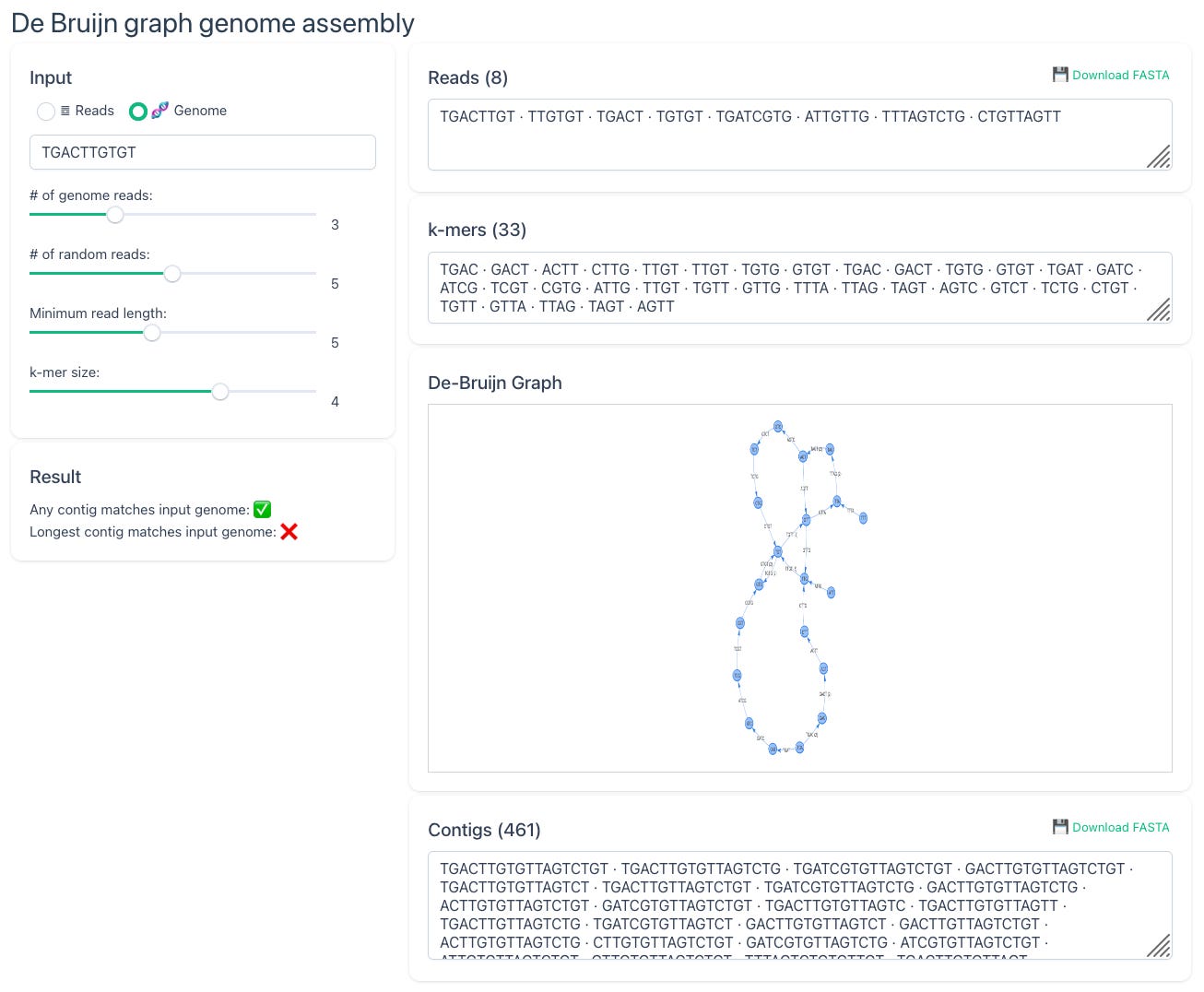The image size is (1204, 992).
Task: Click the DNA helix icon next to Genome
Action: 159,111
